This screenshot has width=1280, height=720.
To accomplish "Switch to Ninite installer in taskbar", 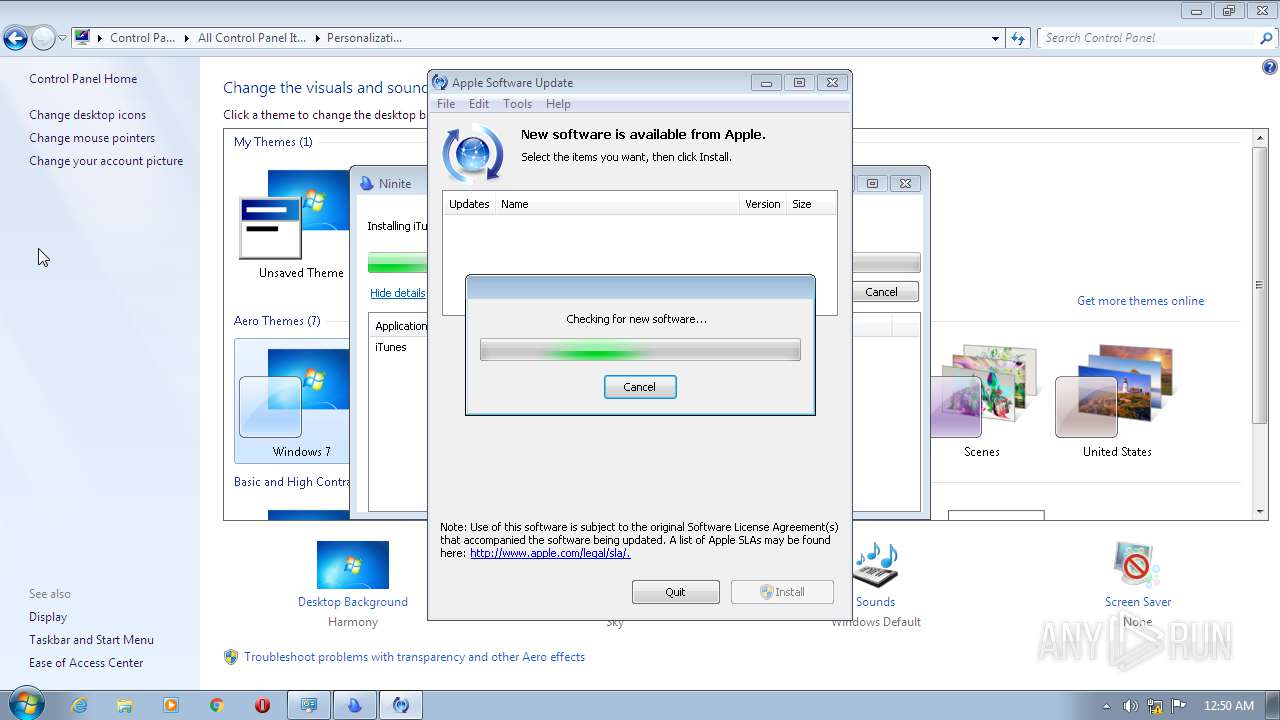I will tap(354, 705).
